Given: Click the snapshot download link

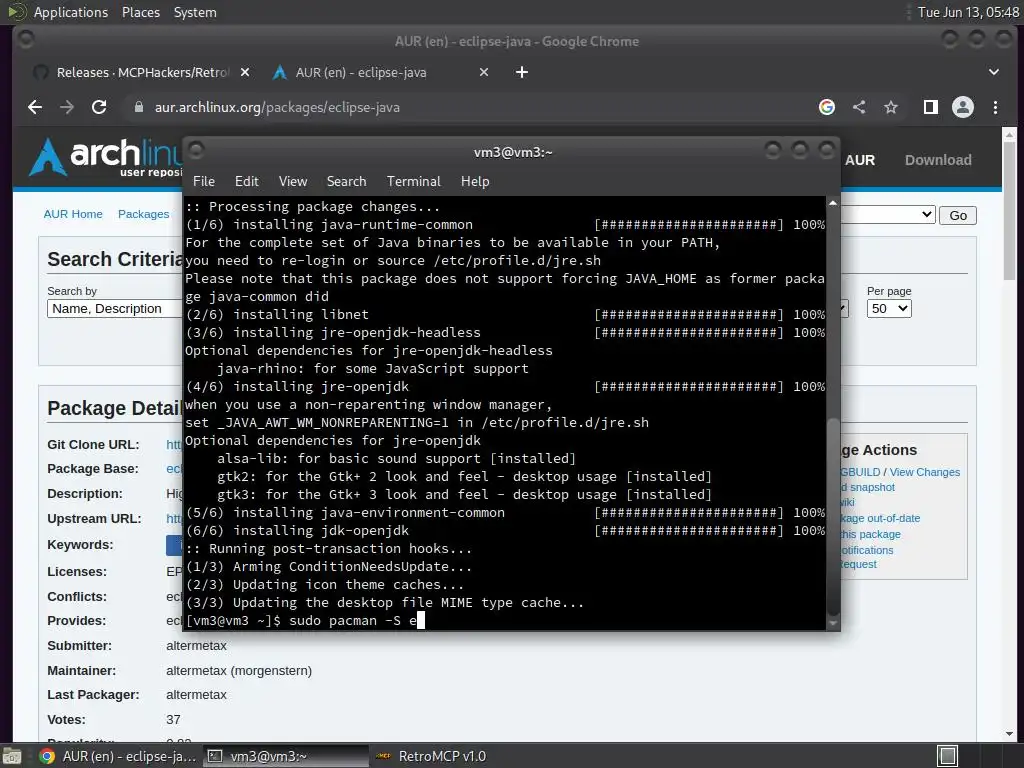Looking at the screenshot, I should coord(868,487).
